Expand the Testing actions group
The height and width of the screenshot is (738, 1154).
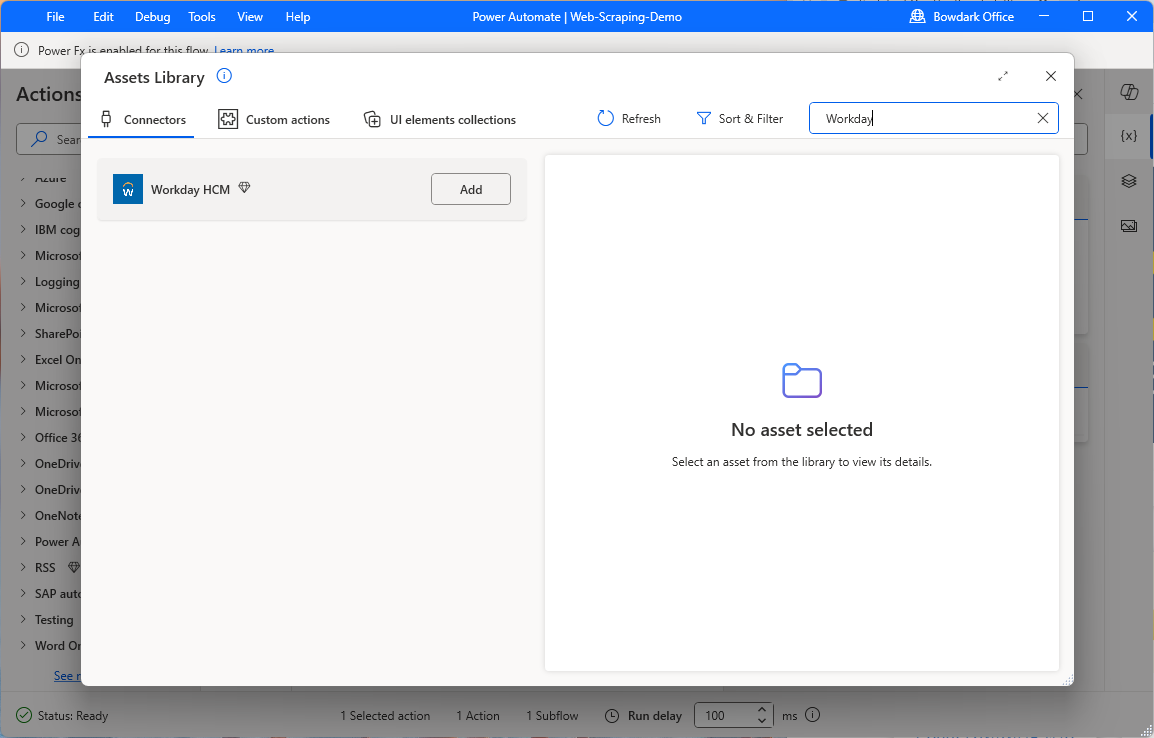24,620
